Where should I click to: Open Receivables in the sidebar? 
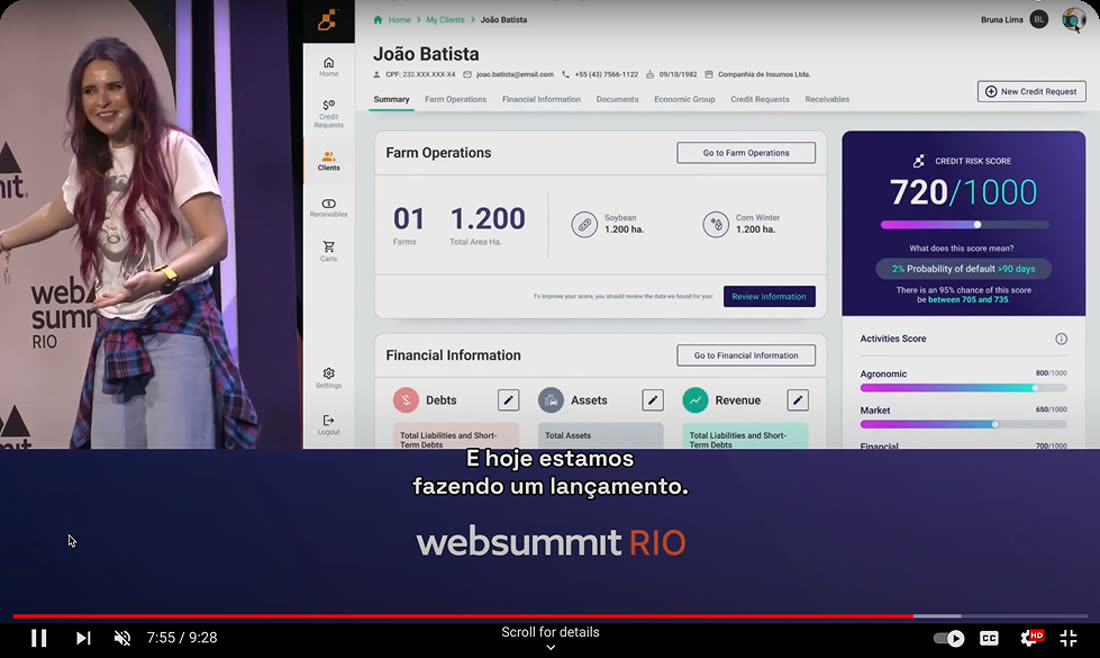(328, 208)
